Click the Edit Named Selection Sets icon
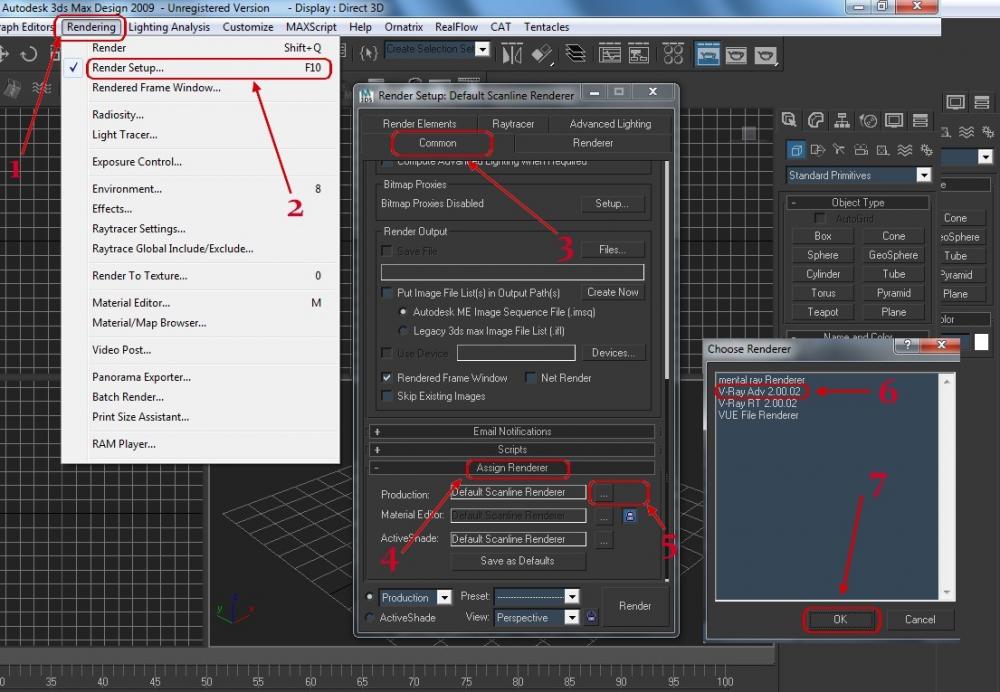The image size is (1000, 692). coord(369,53)
